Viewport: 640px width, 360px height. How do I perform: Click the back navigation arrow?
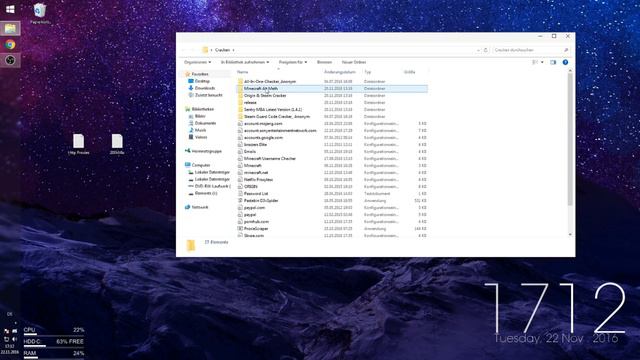pyautogui.click(x=183, y=50)
